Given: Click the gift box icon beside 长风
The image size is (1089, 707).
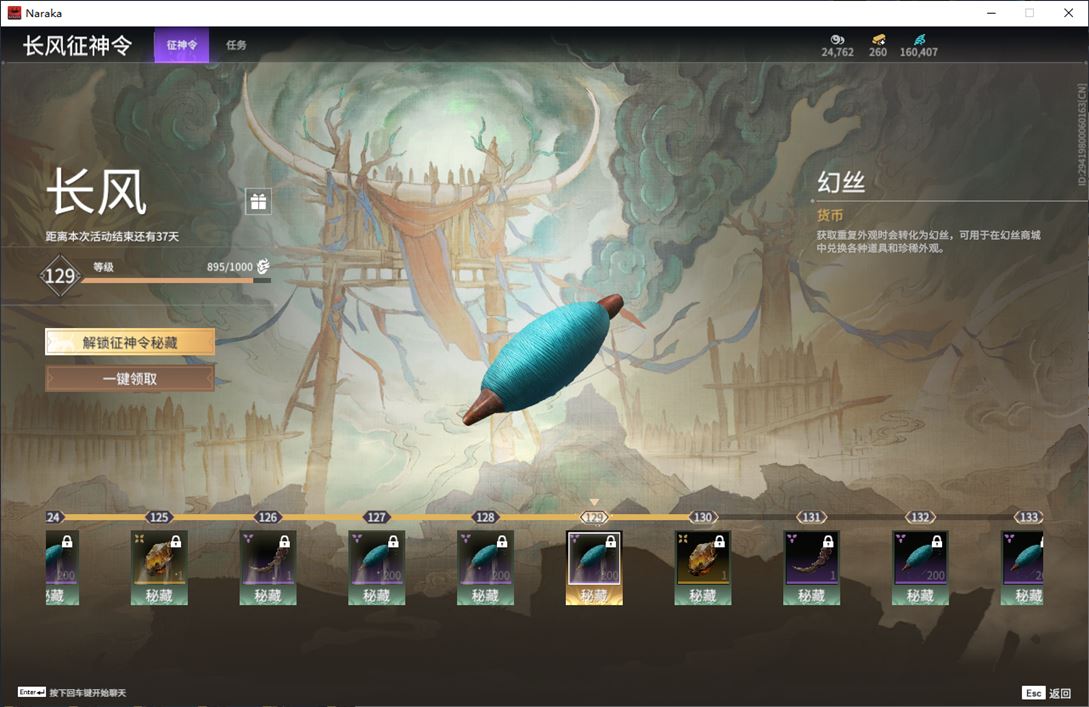Looking at the screenshot, I should click(258, 201).
